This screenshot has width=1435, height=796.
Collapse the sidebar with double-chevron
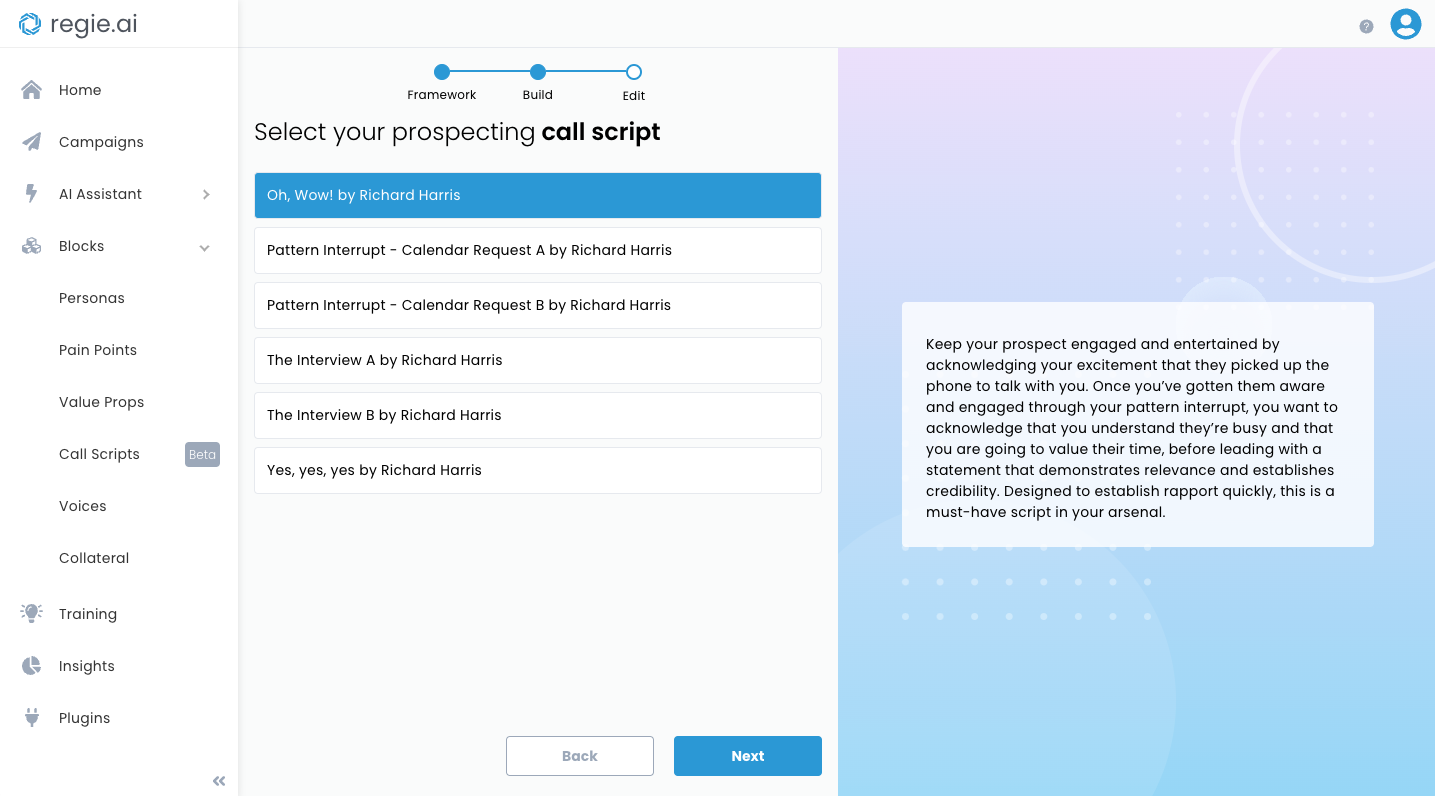(x=219, y=781)
